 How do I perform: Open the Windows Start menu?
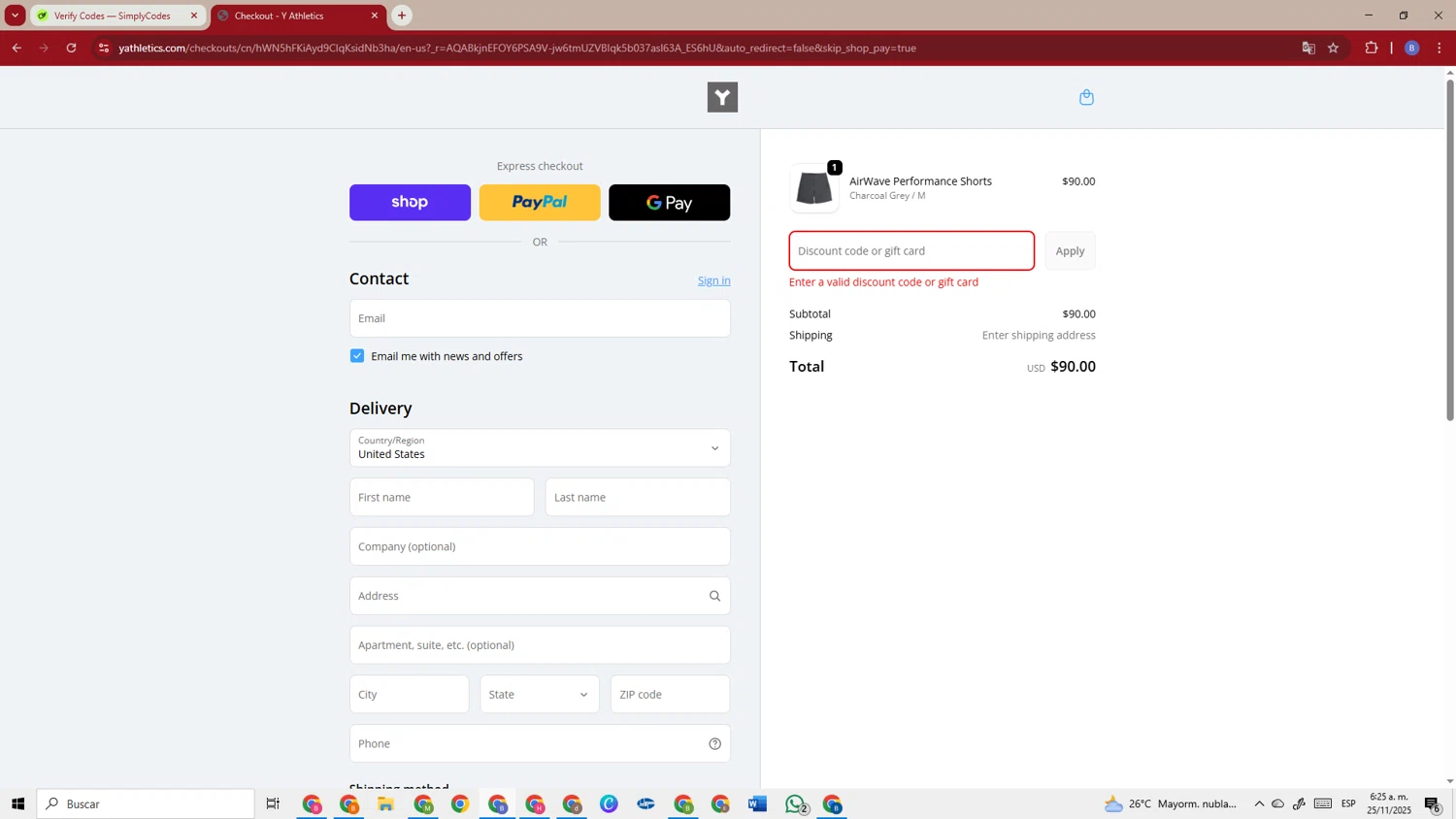17,803
